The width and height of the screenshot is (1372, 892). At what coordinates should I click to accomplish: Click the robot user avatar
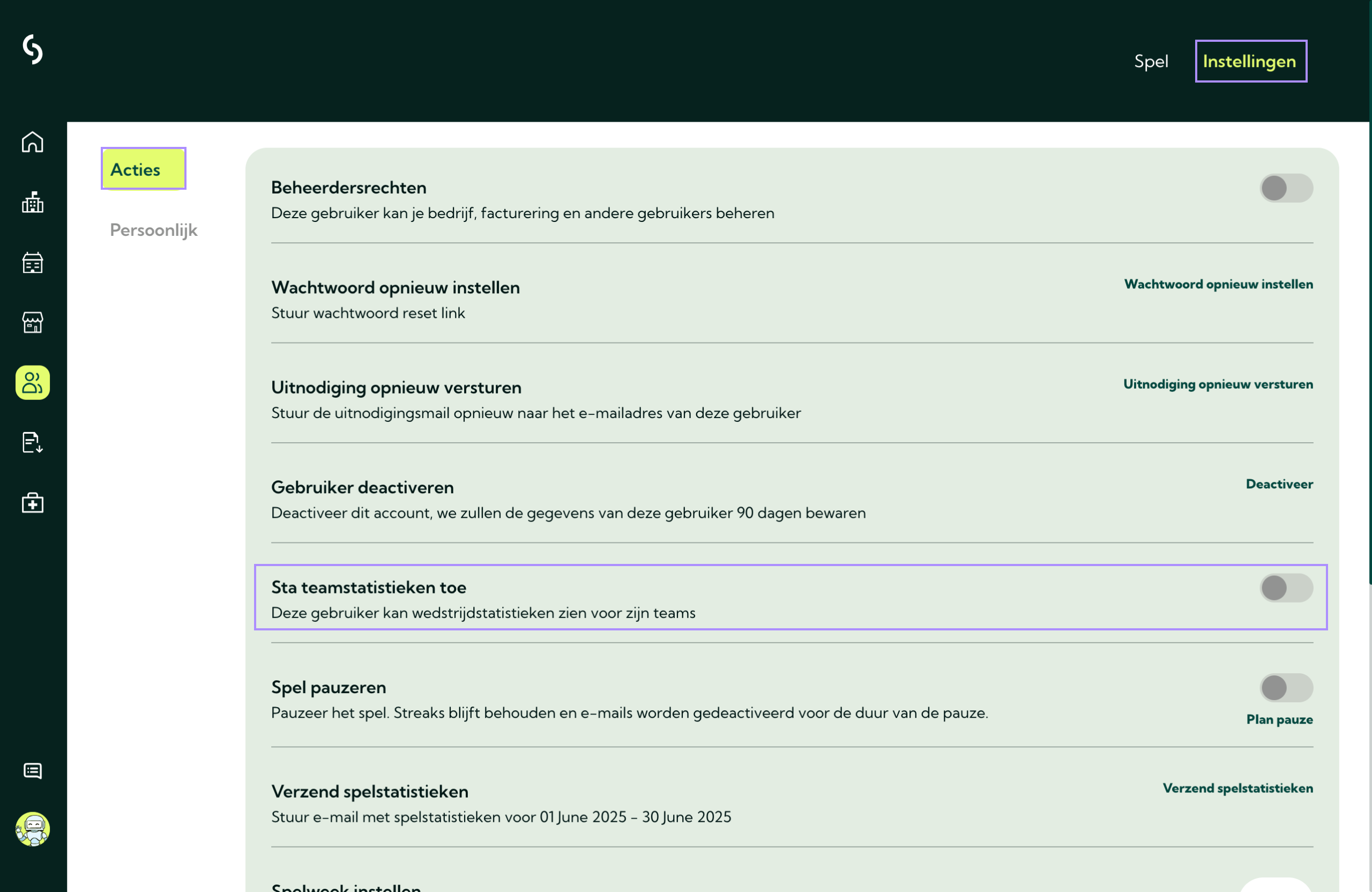coord(33,829)
